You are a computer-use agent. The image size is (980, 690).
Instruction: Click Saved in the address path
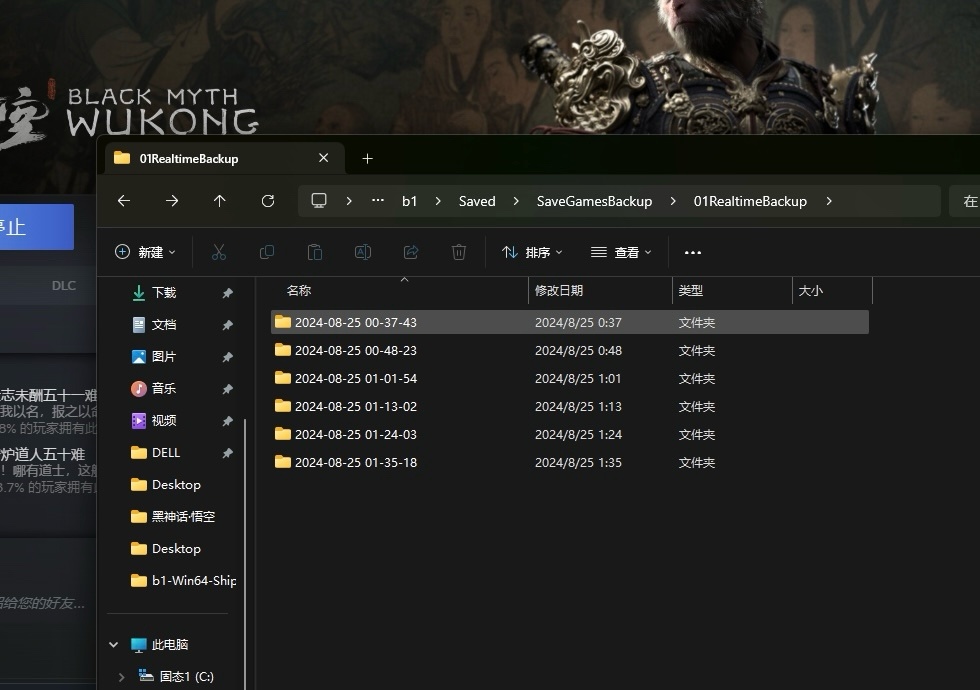pos(477,201)
